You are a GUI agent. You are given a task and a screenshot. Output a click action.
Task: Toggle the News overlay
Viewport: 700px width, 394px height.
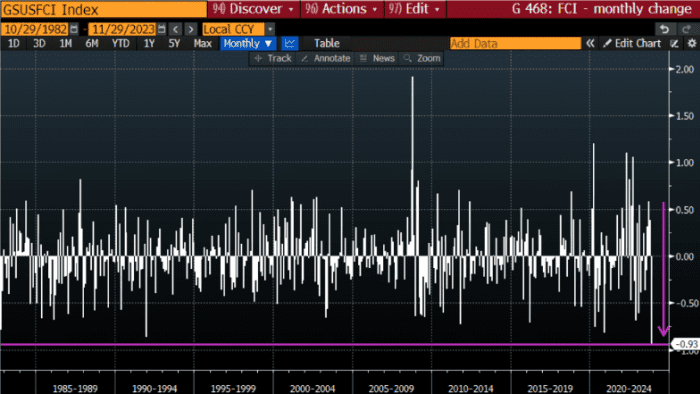[378, 58]
